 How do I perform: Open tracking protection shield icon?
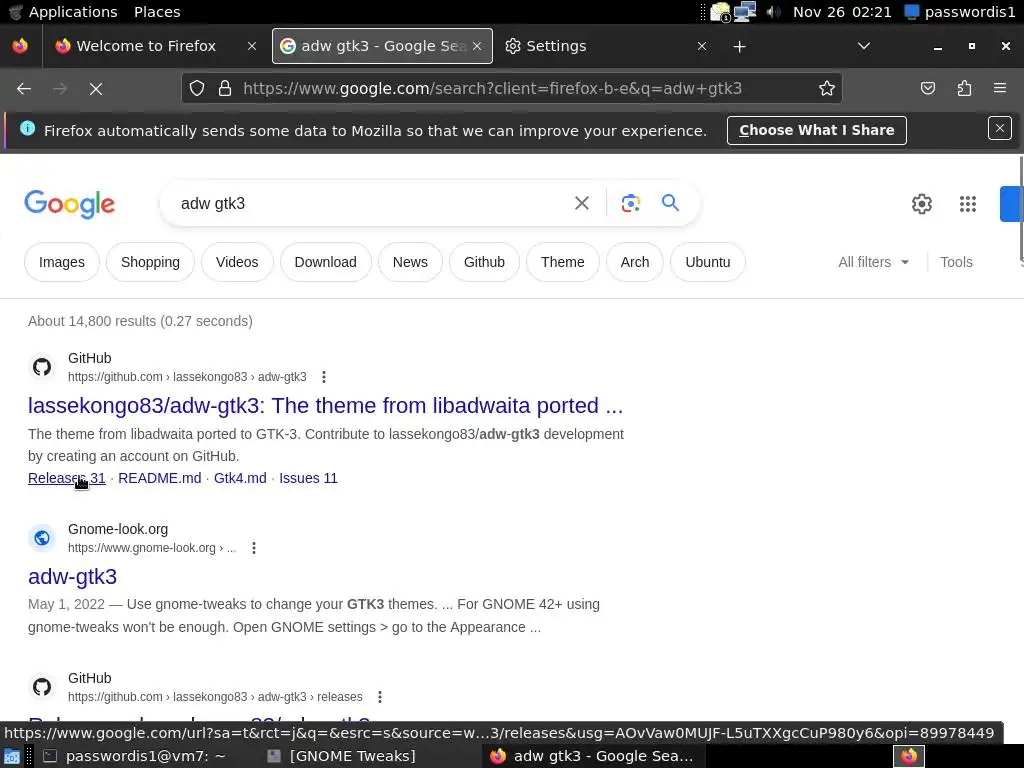(197, 88)
